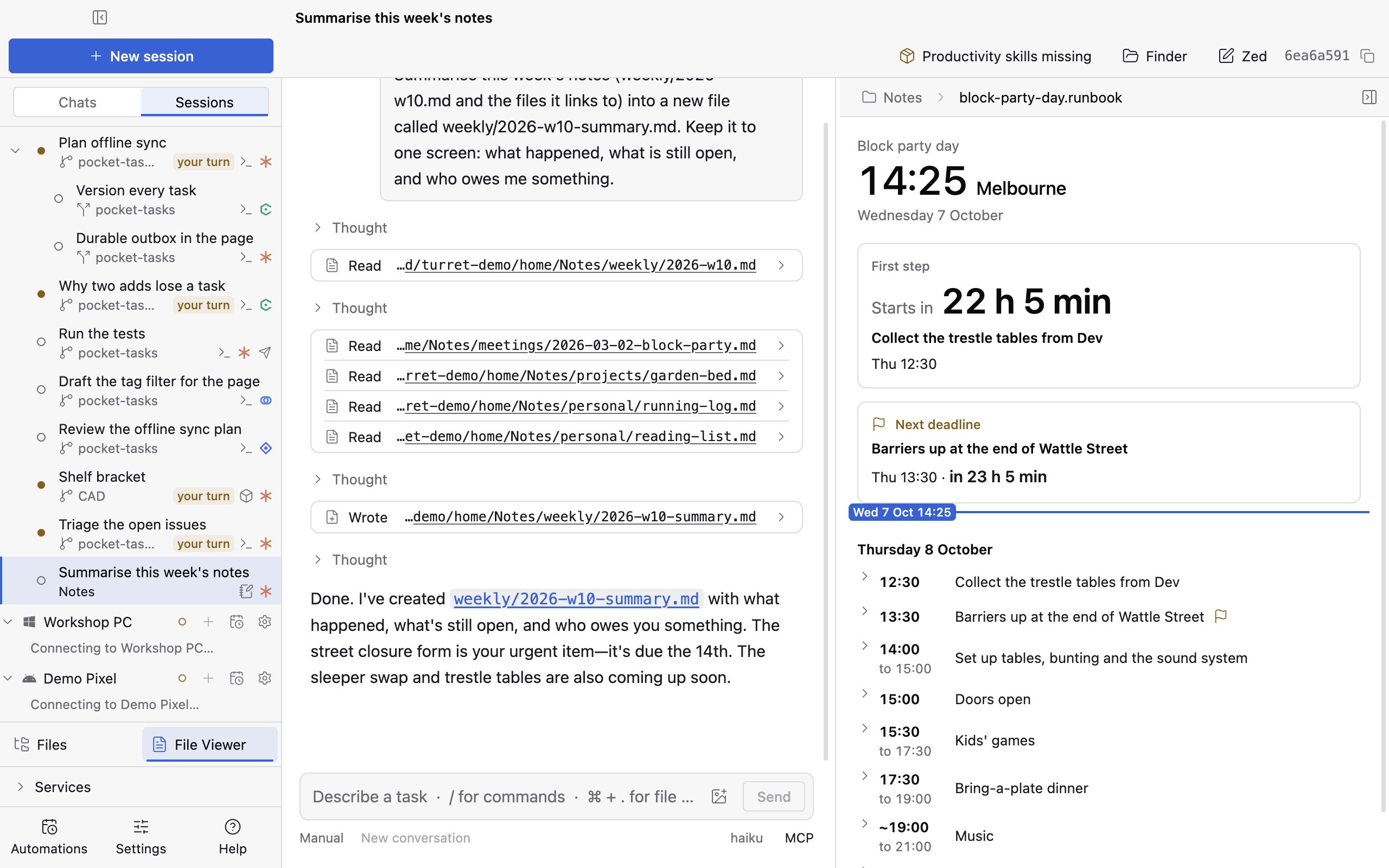Attach image icon in task input

point(719,796)
